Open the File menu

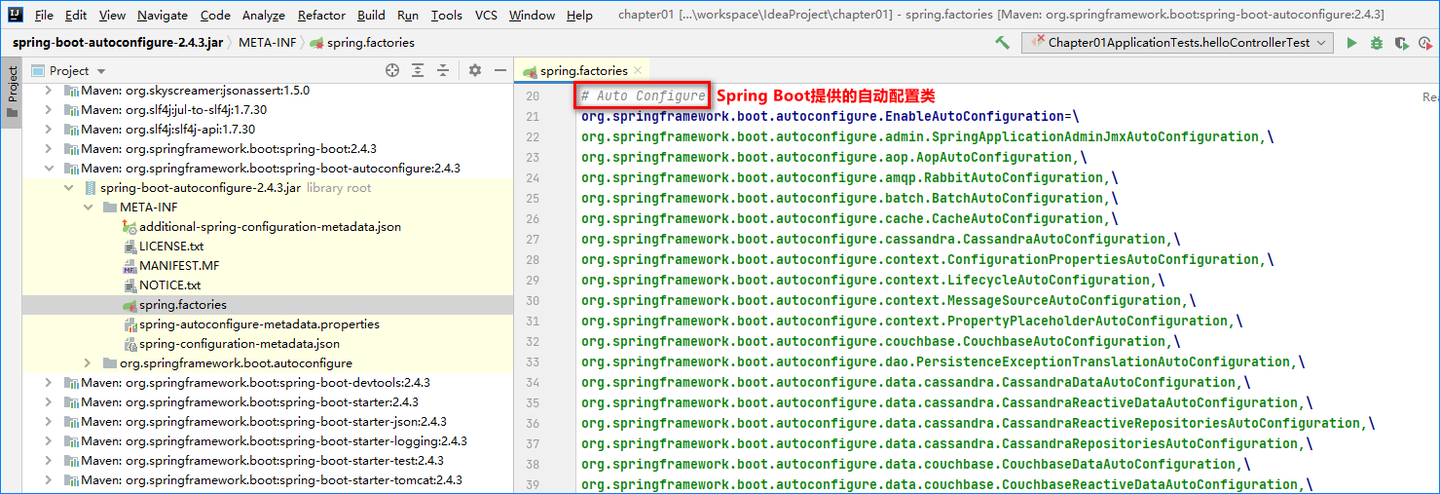click(x=44, y=15)
